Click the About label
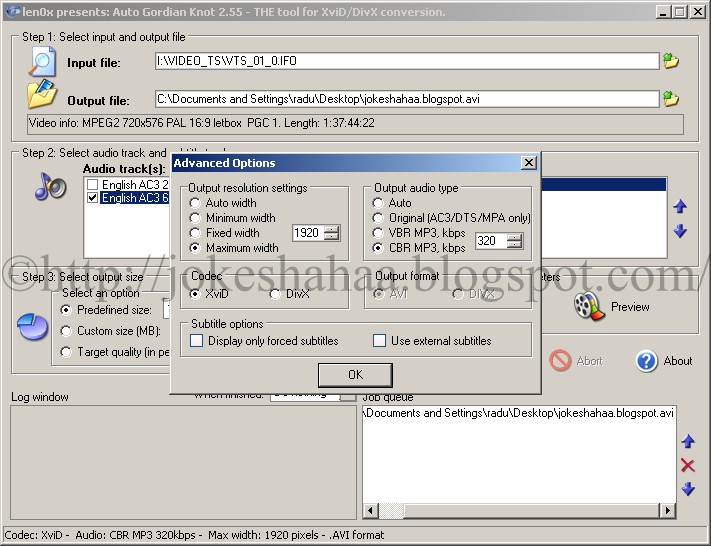Screen dimensions: 711x546 [677, 361]
